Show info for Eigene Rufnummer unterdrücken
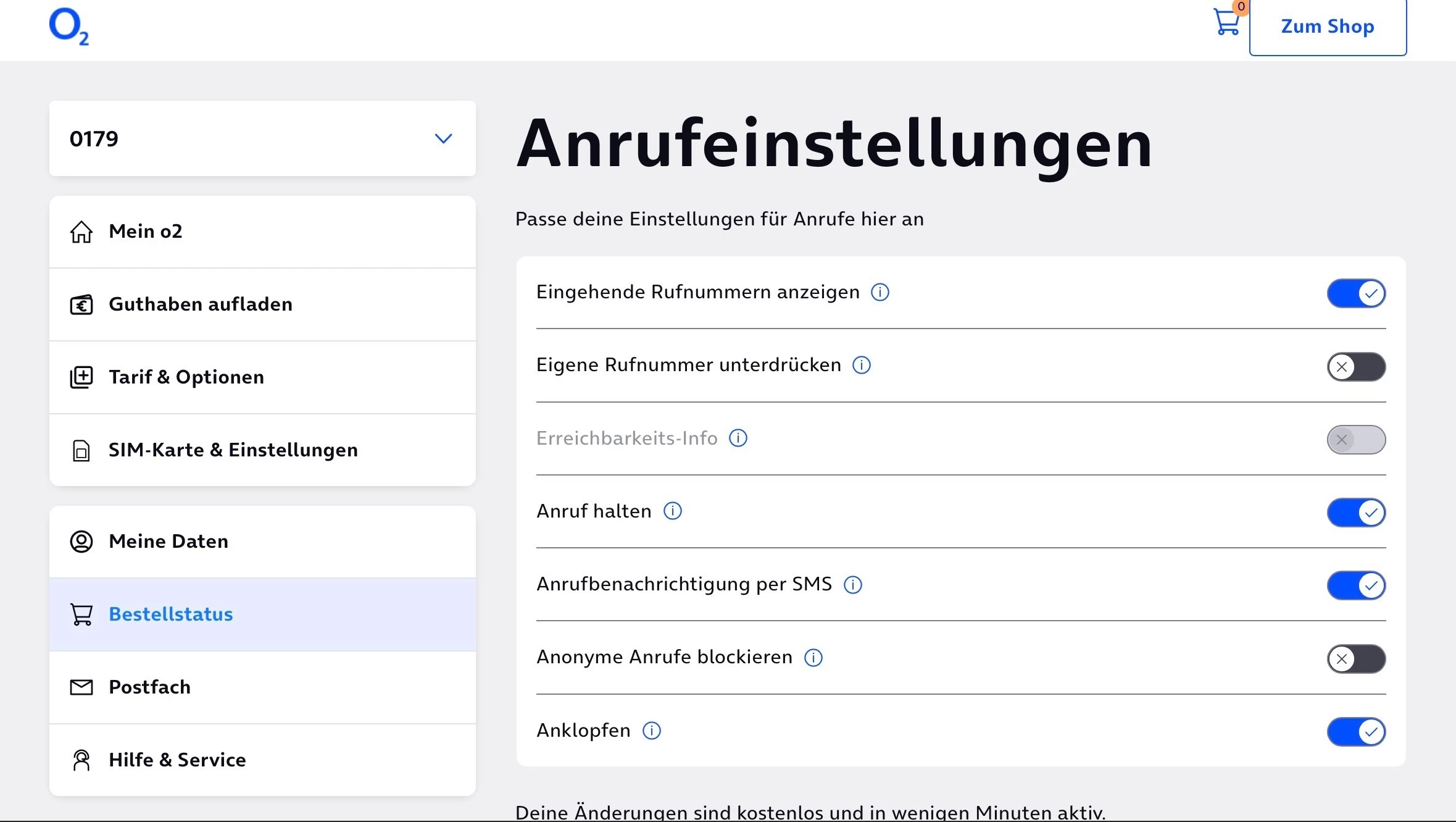Viewport: 1456px width, 822px height. pos(861,365)
